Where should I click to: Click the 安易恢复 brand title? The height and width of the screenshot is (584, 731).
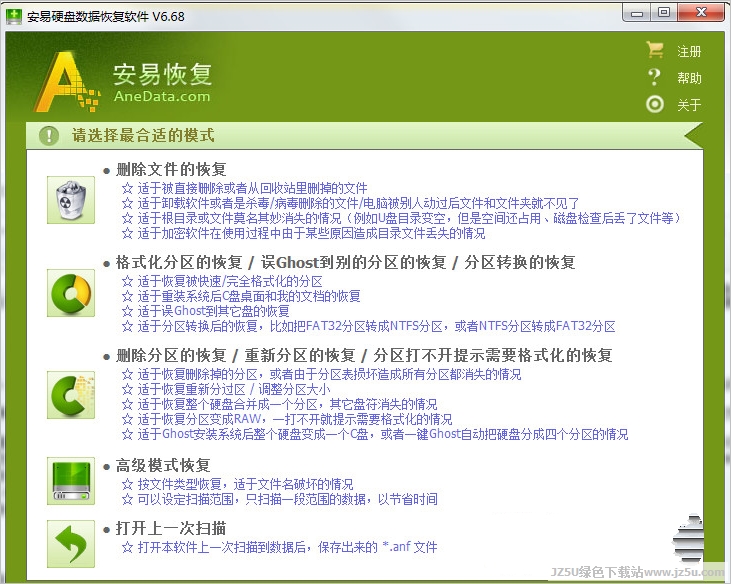pyautogui.click(x=162, y=75)
